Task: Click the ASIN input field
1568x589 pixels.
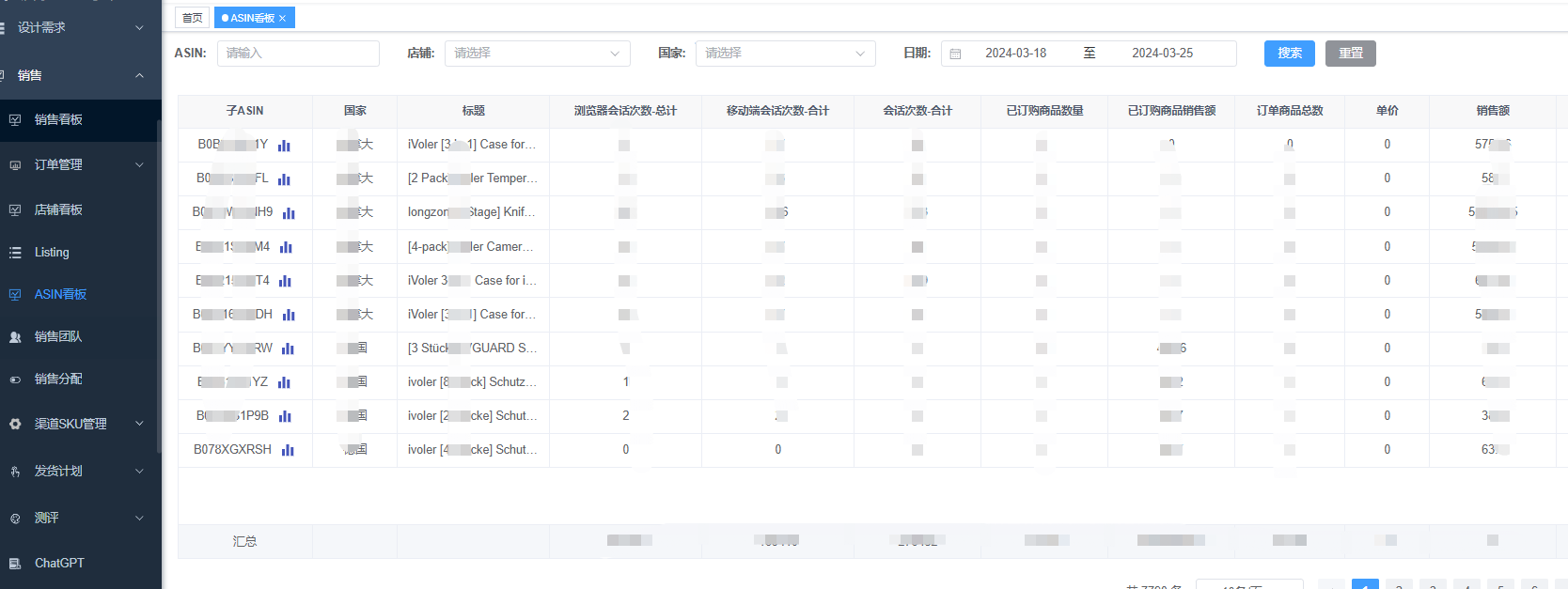Action: (x=298, y=54)
